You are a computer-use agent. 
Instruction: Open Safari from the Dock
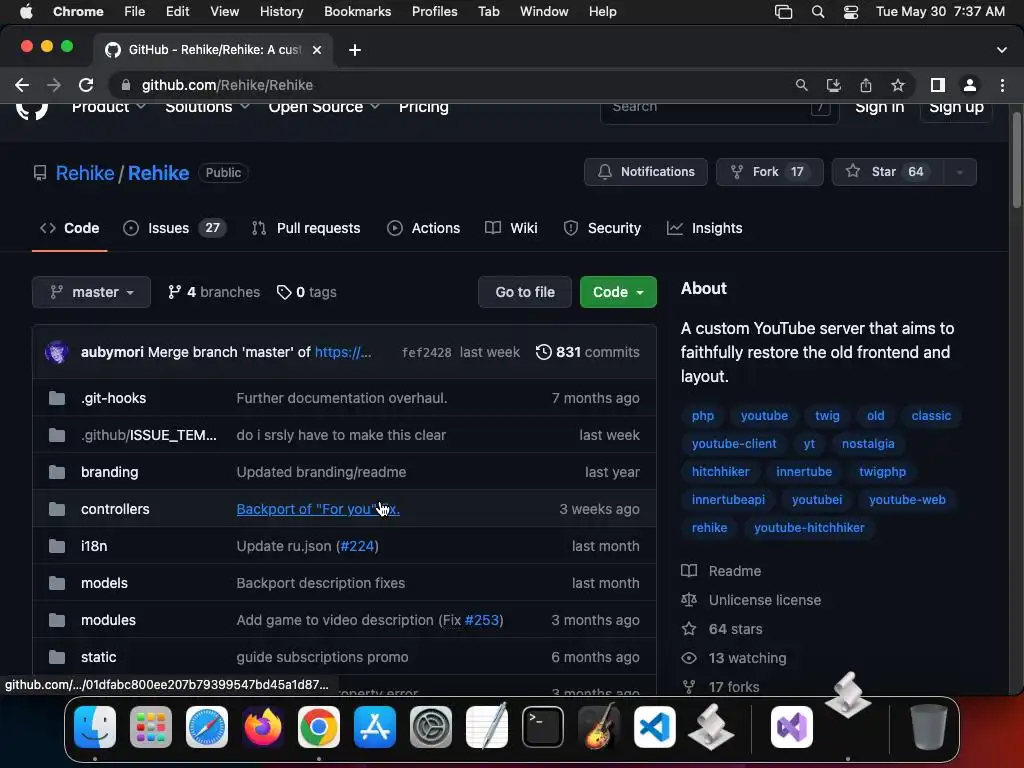pos(207,726)
